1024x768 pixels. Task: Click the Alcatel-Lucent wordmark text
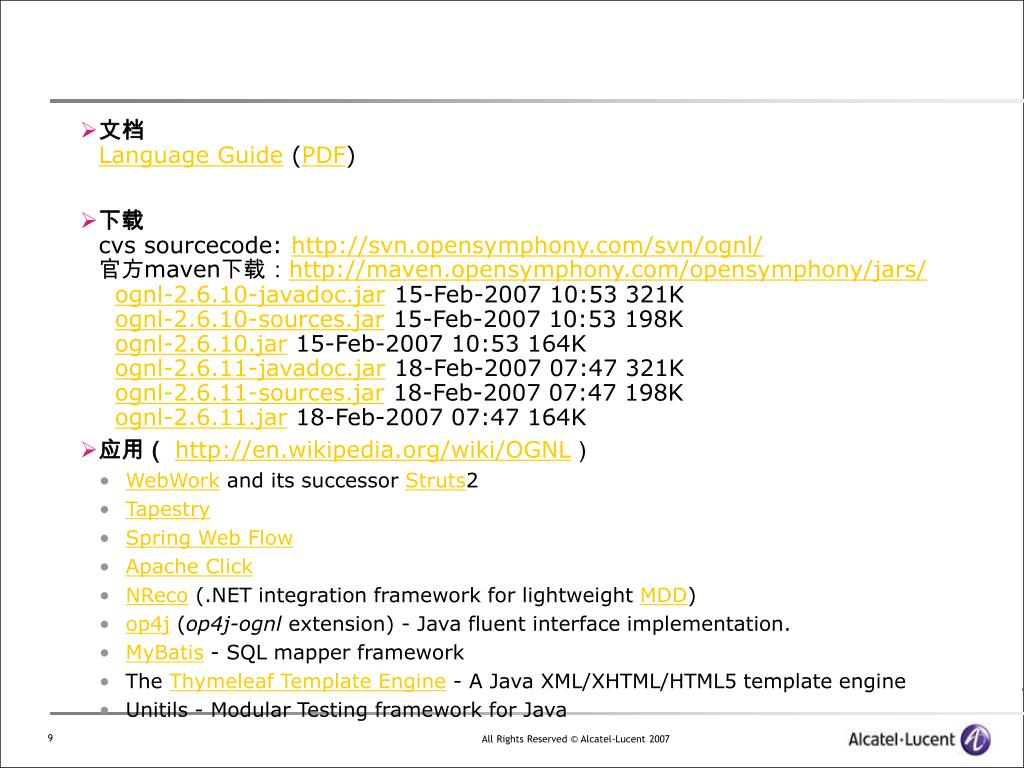pos(901,740)
